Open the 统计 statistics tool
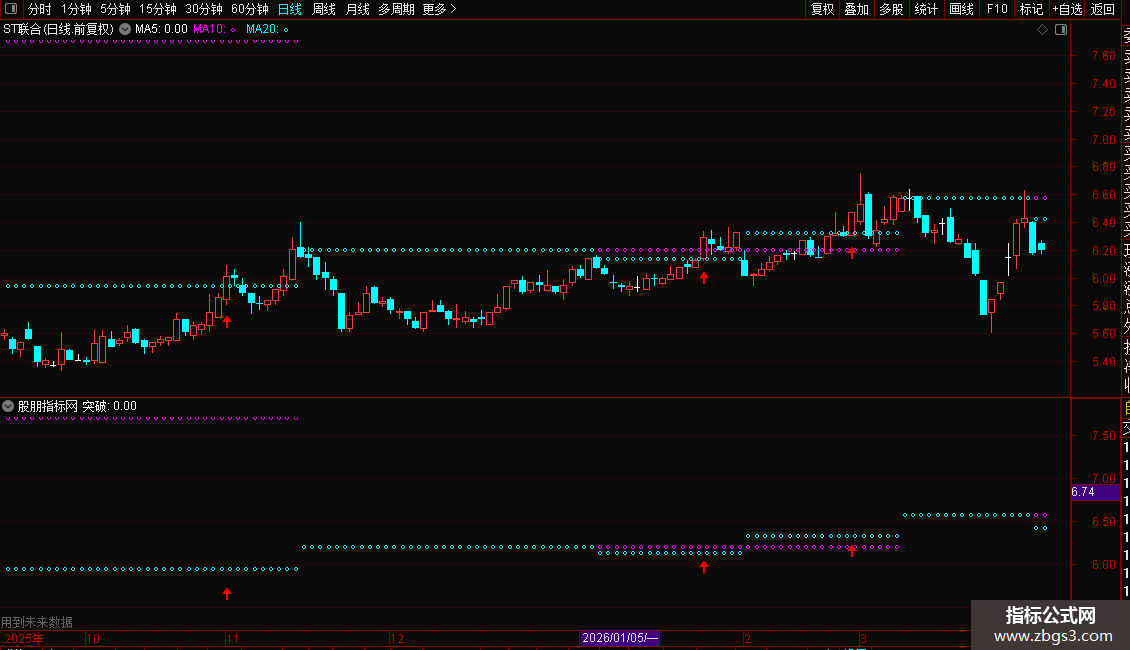Screen dimensions: 1130x650 926,9
